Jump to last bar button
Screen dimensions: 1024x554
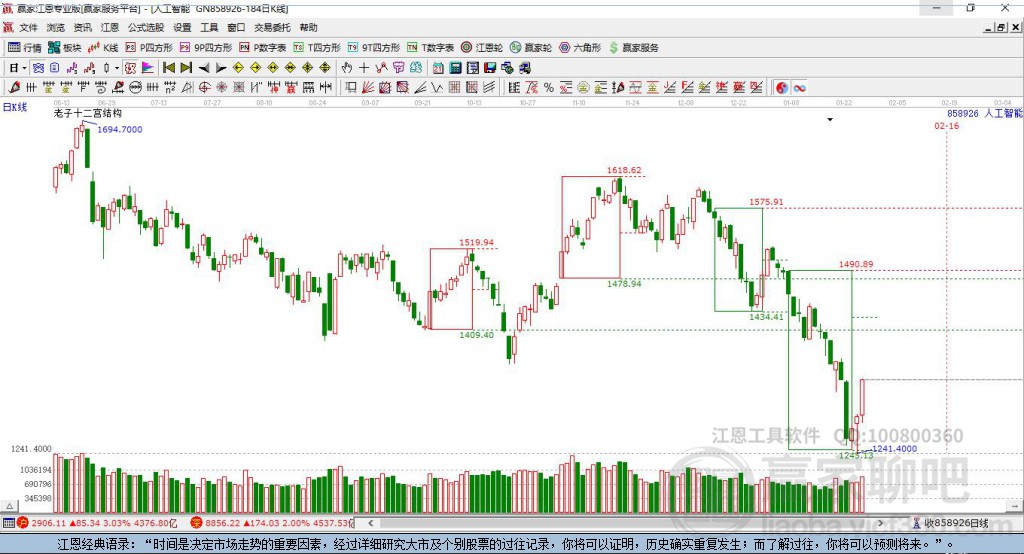(186, 68)
